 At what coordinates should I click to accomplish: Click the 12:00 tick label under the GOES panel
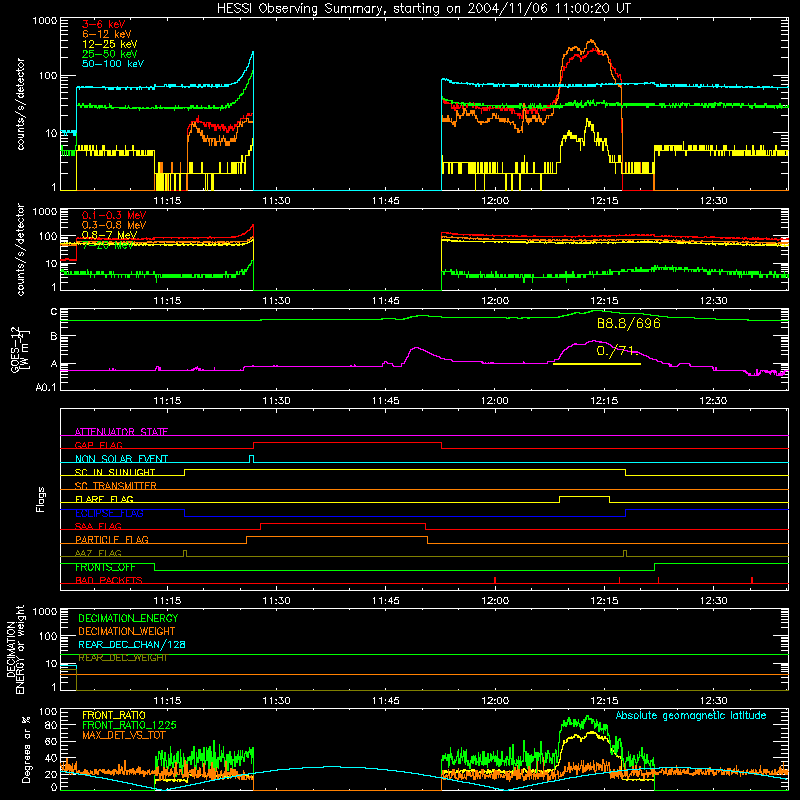[495, 400]
